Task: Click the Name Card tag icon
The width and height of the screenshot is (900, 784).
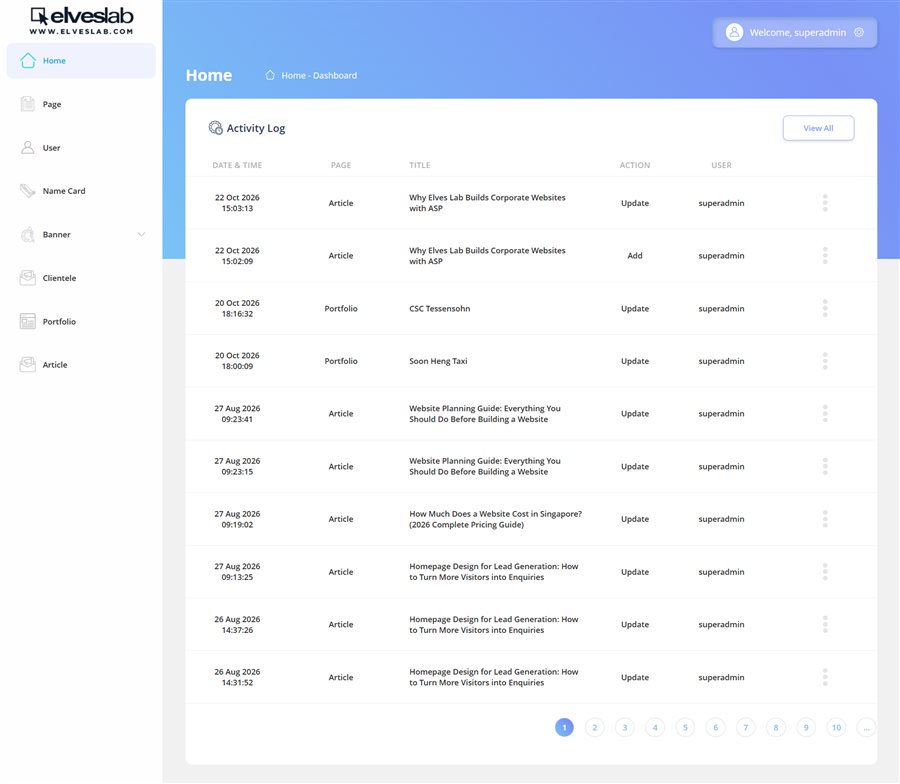Action: 28,191
